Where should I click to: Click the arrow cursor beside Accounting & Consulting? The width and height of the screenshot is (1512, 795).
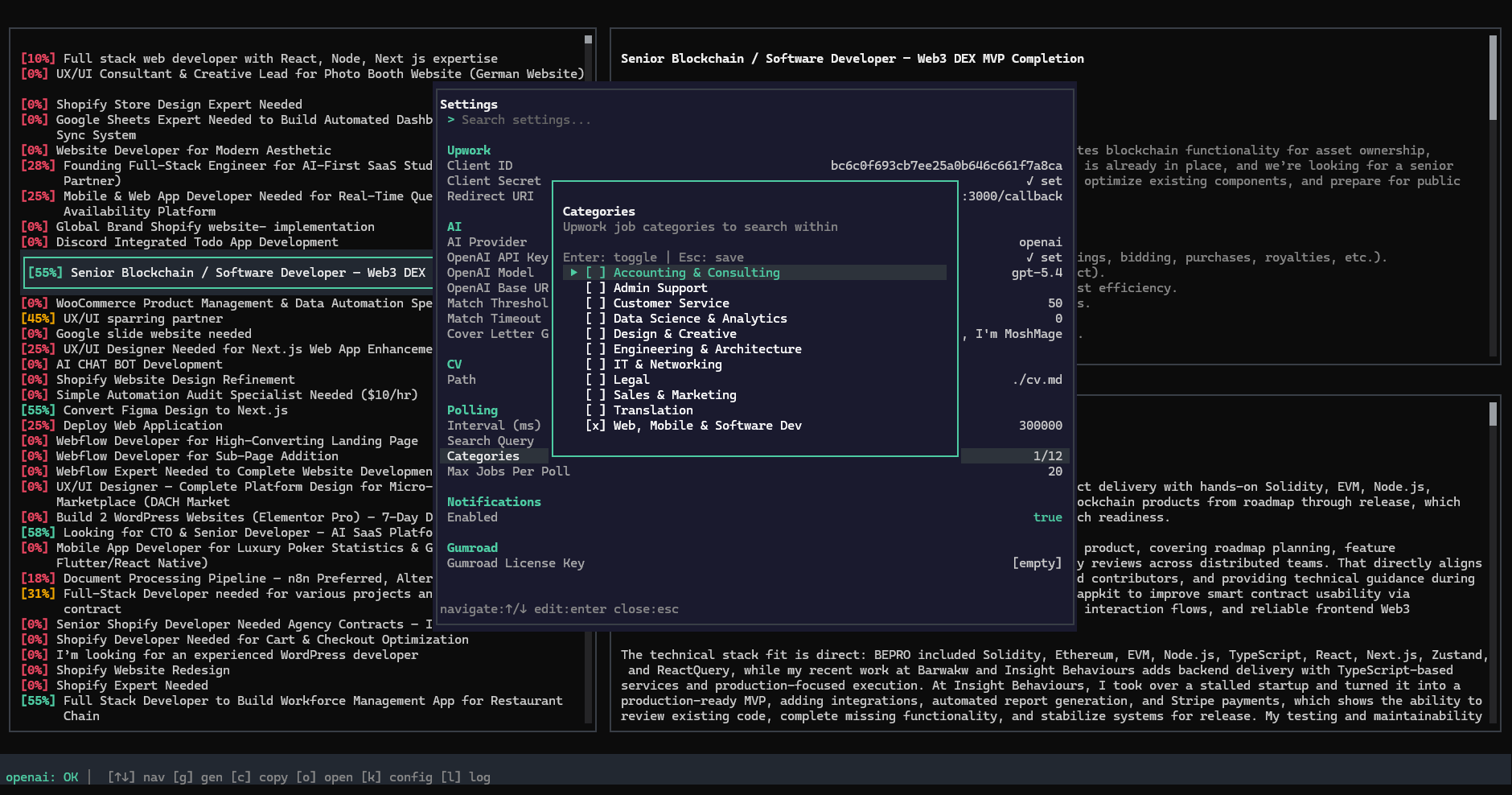573,273
